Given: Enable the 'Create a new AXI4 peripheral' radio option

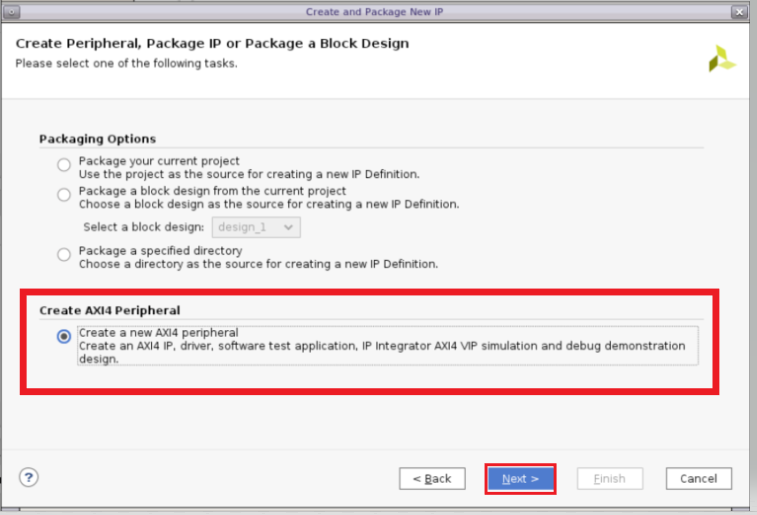Looking at the screenshot, I should 64,337.
